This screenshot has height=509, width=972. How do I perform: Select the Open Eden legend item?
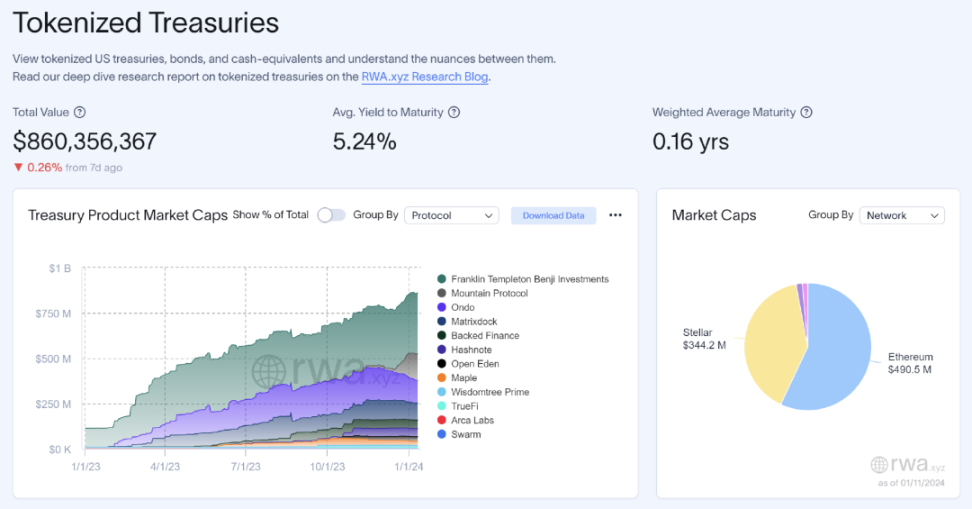[475, 364]
